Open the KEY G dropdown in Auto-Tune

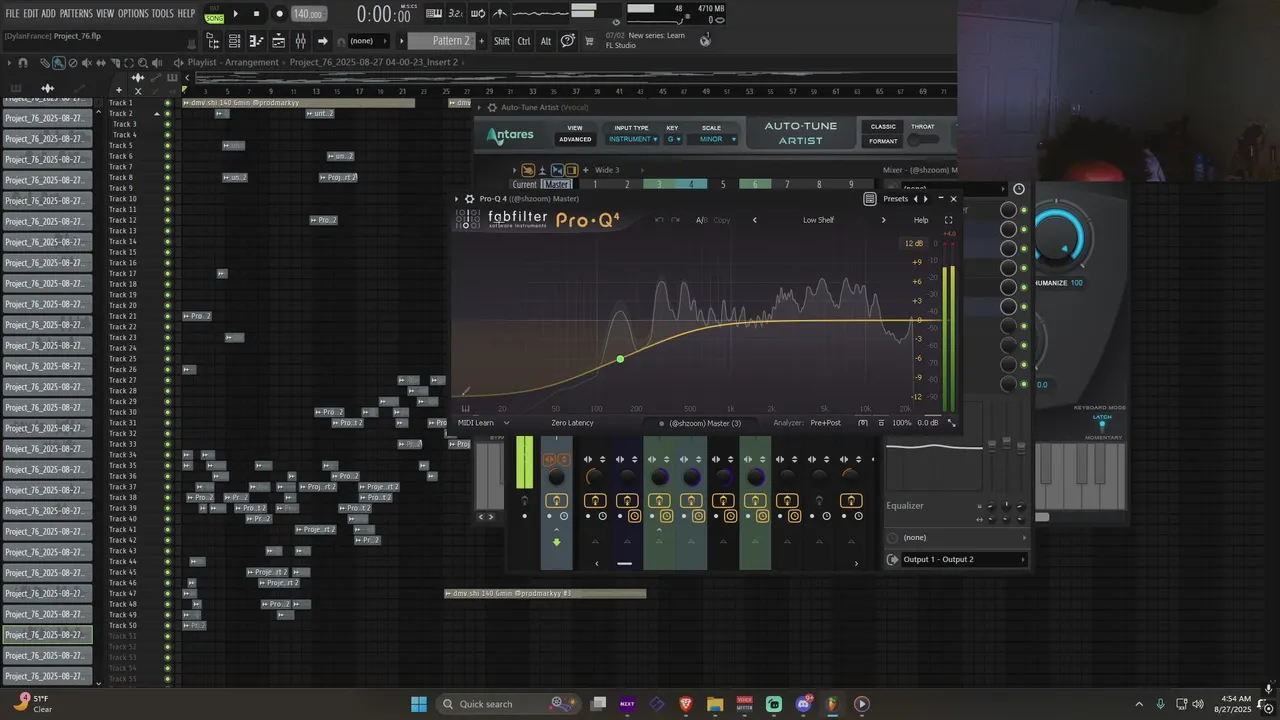coord(674,139)
